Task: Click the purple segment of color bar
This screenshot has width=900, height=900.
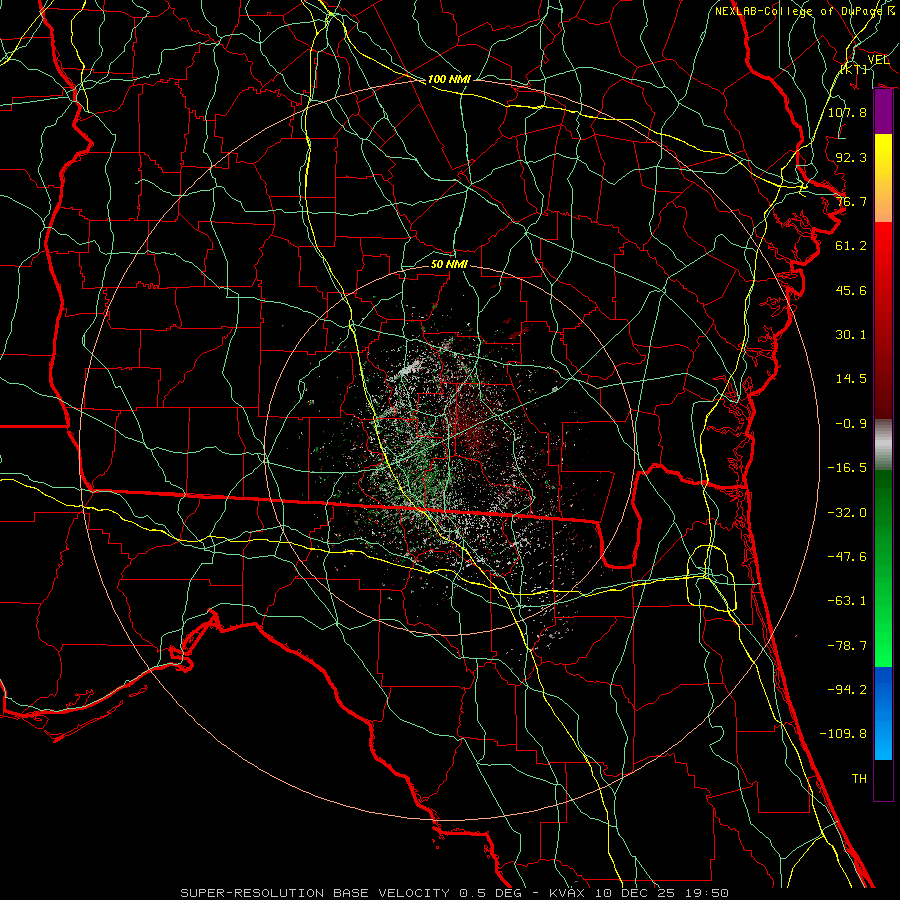Action: tap(883, 112)
